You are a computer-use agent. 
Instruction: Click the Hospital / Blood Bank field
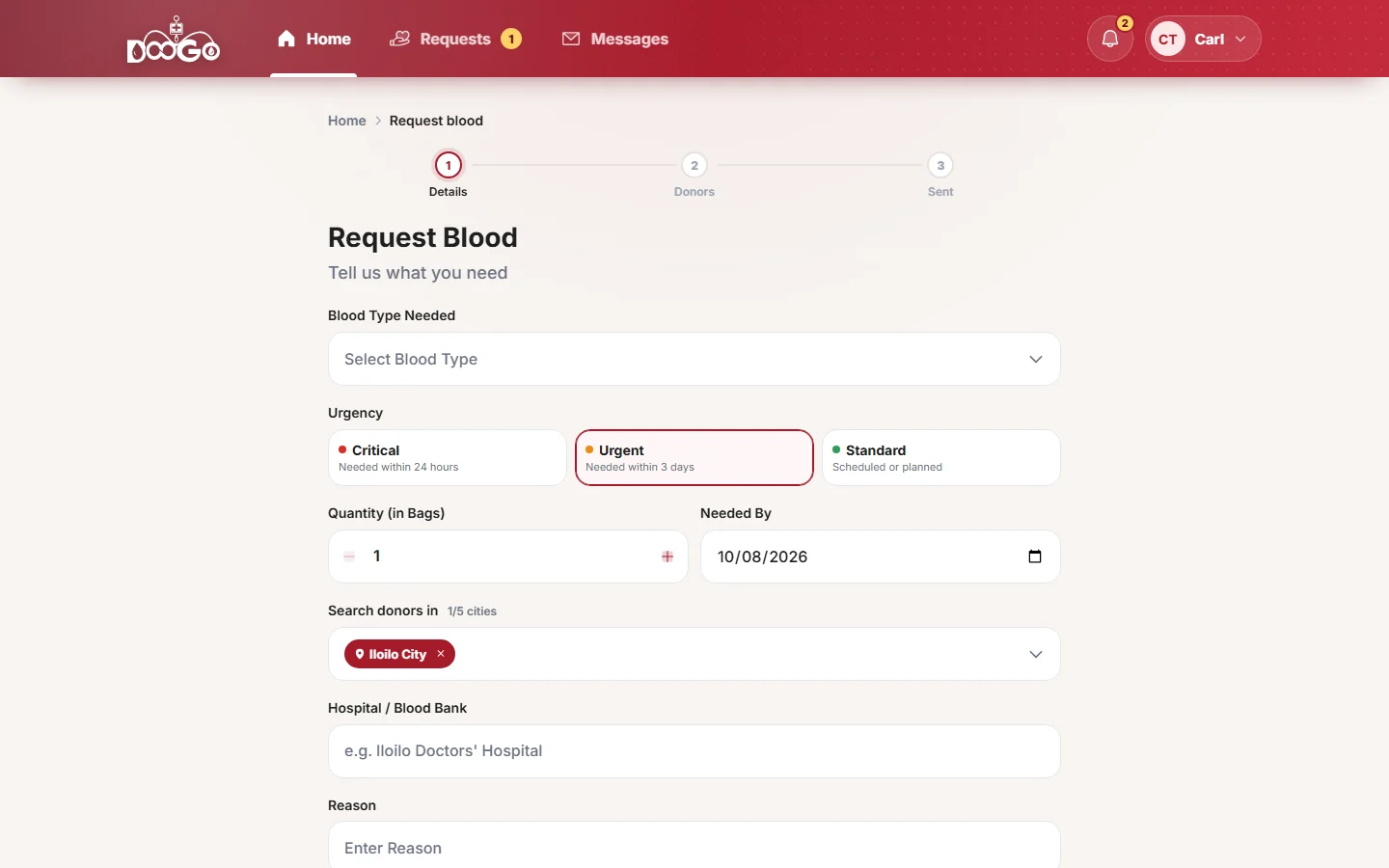tap(694, 751)
